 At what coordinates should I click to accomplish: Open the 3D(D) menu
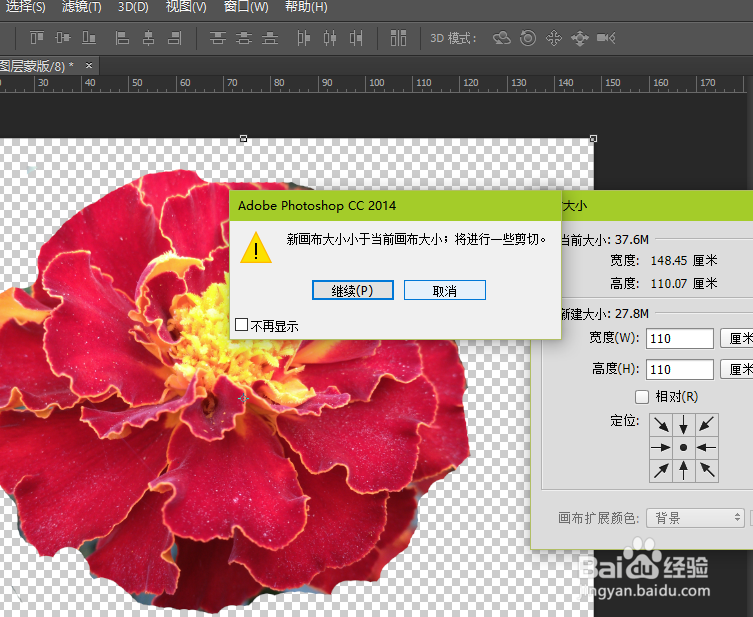click(x=133, y=7)
